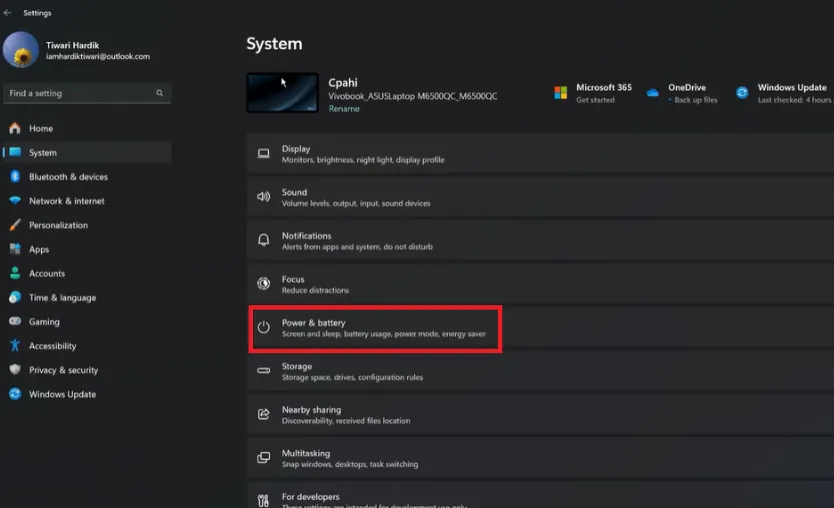Open Privacy & security page
This screenshot has width=834, height=508.
63,370
